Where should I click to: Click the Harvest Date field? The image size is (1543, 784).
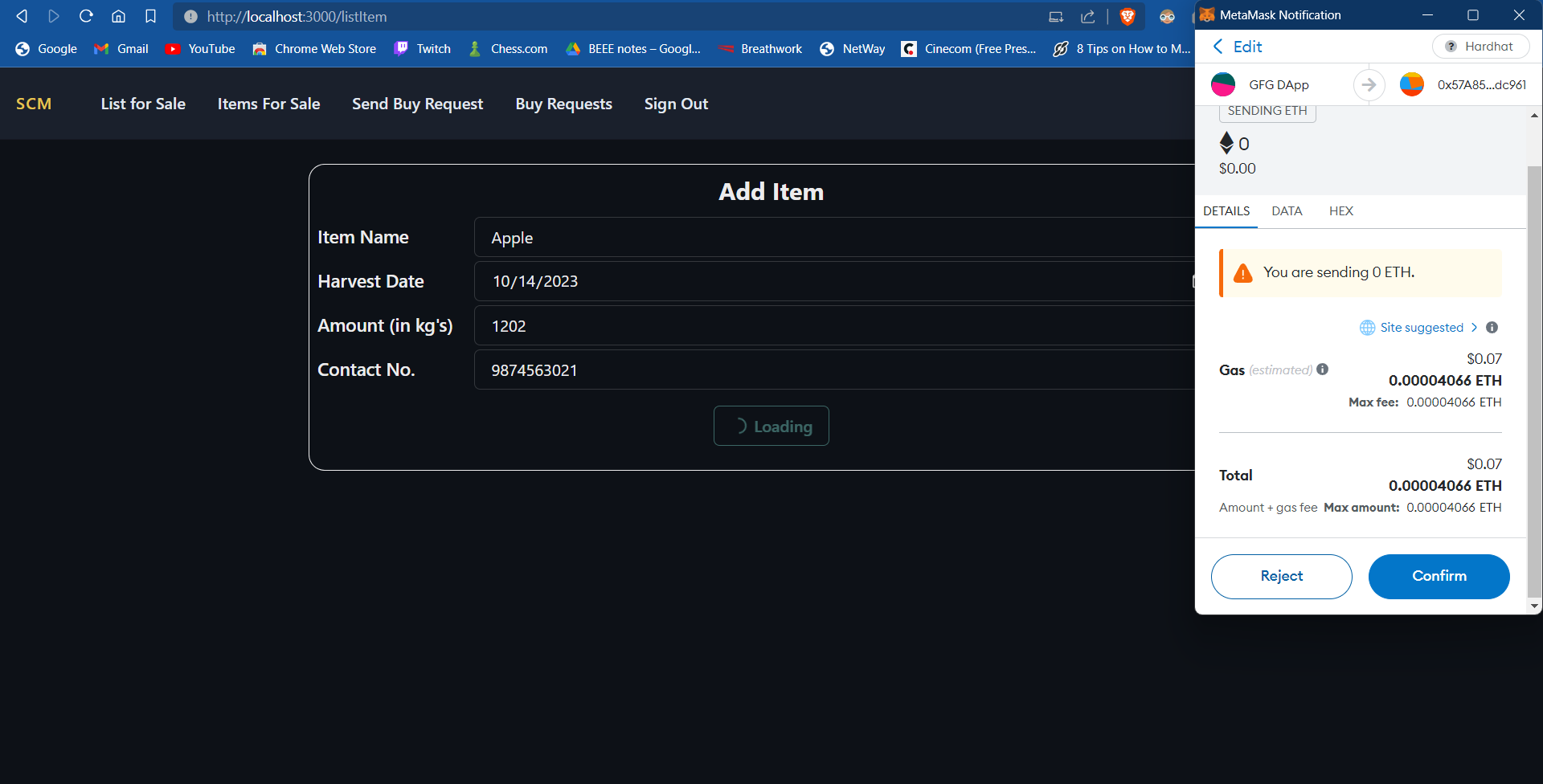tap(834, 281)
